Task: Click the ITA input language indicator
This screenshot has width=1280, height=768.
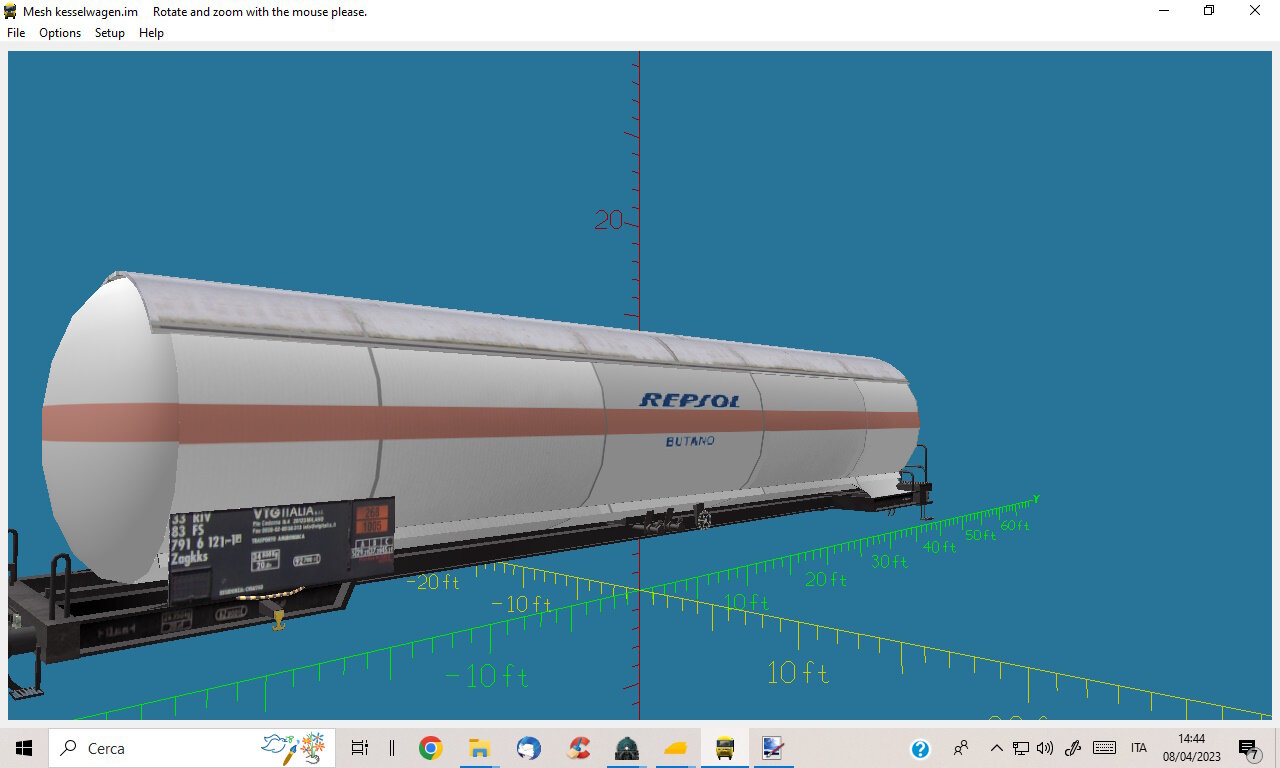Action: (x=1139, y=748)
